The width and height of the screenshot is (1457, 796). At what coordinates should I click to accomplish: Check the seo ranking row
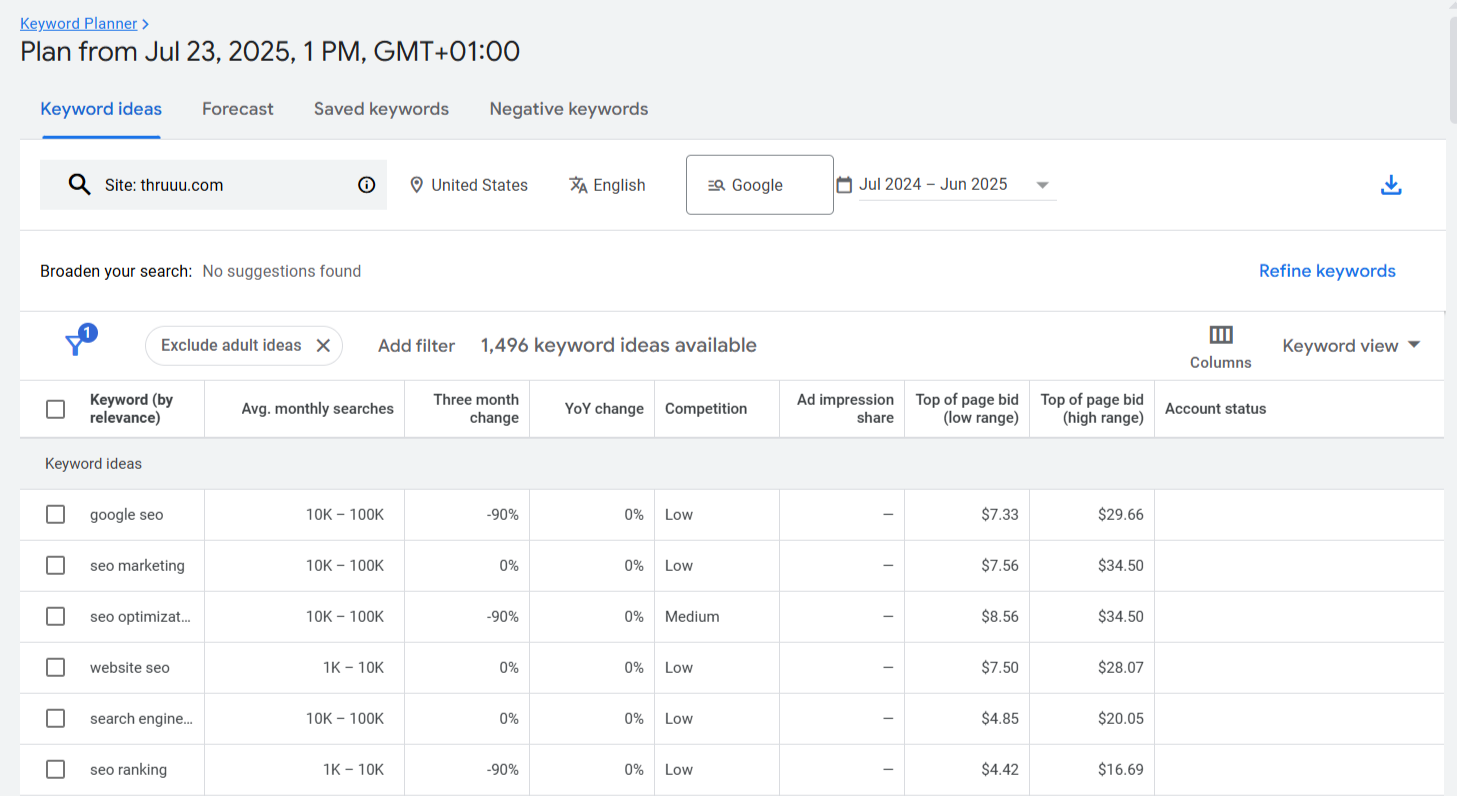point(56,769)
